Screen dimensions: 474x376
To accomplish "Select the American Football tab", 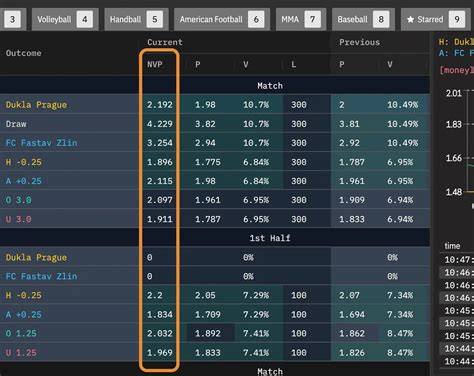I will tap(222, 20).
